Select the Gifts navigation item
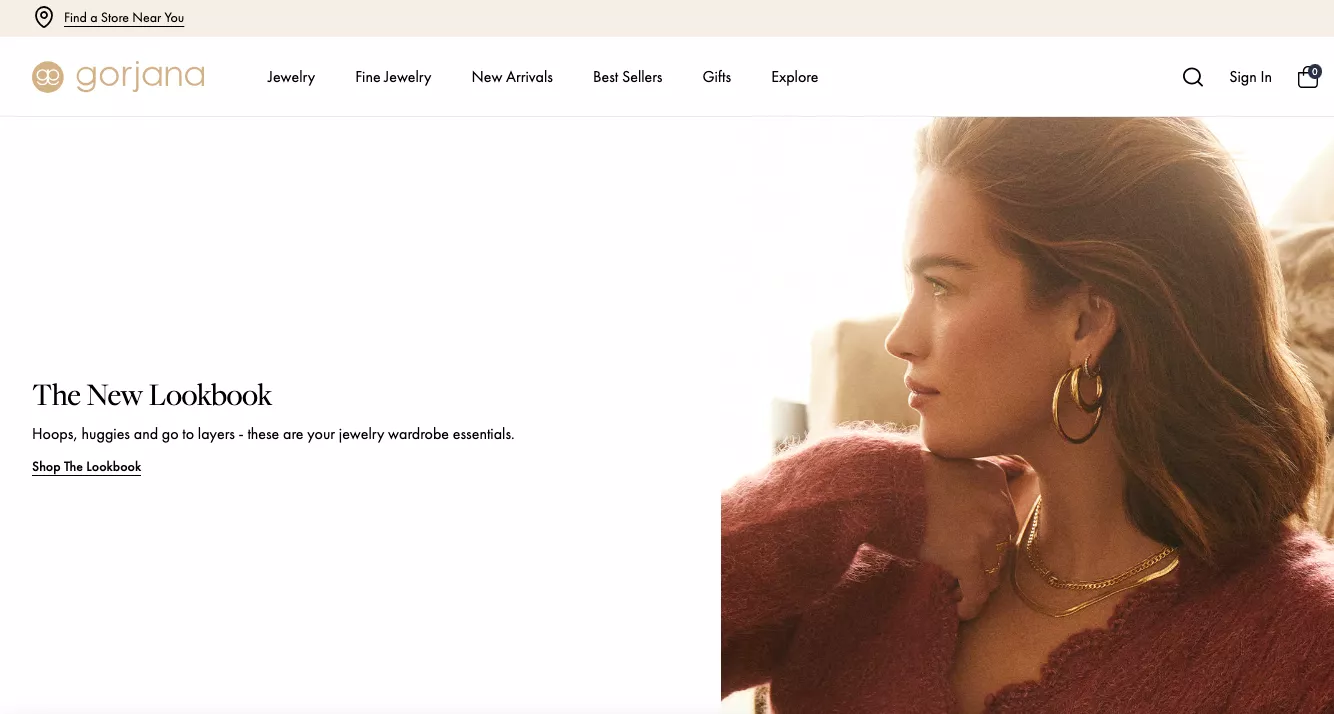Viewport: 1334px width, 714px height. click(717, 77)
